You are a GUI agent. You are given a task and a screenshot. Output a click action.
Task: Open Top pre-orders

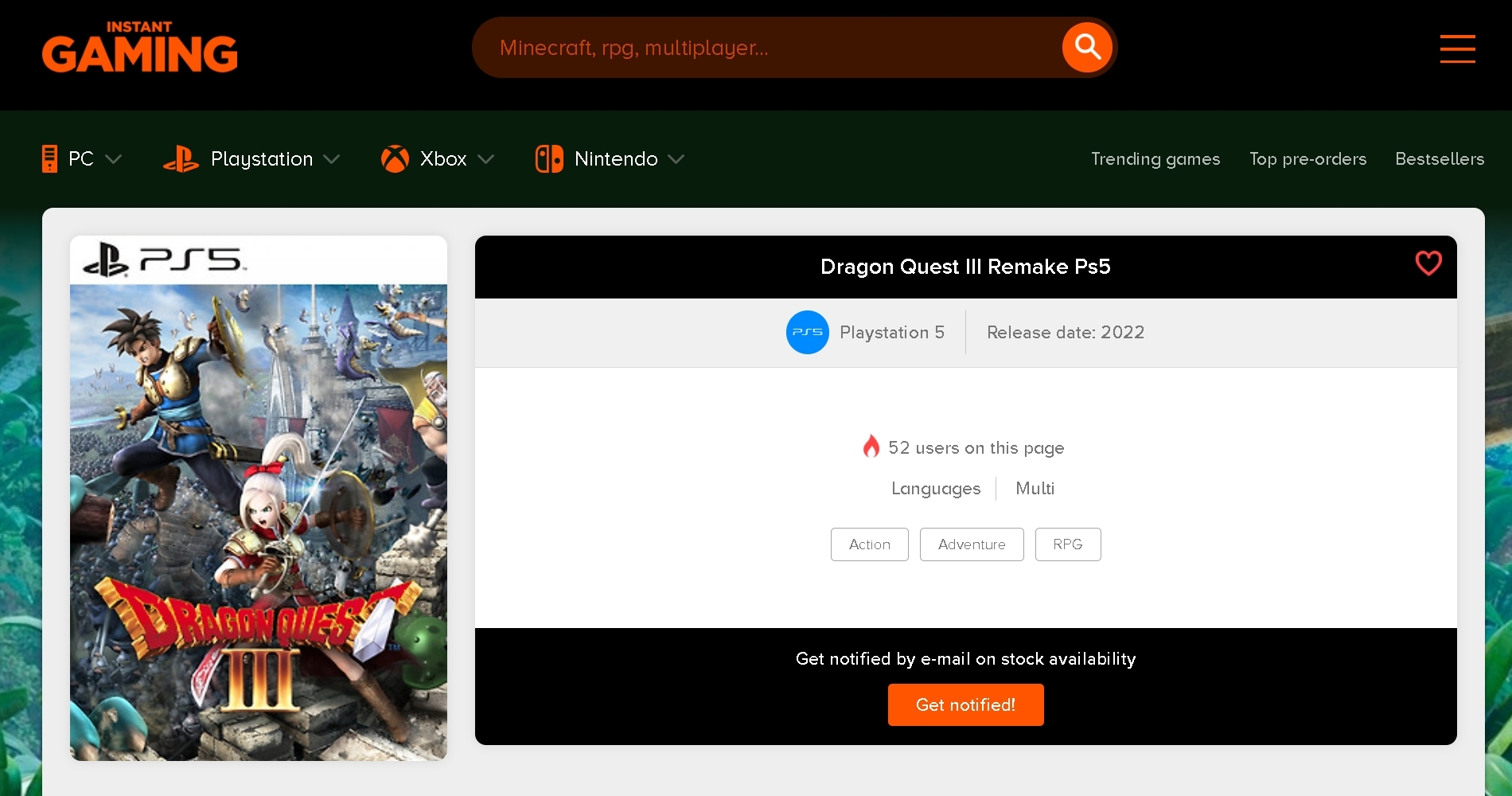[1307, 158]
